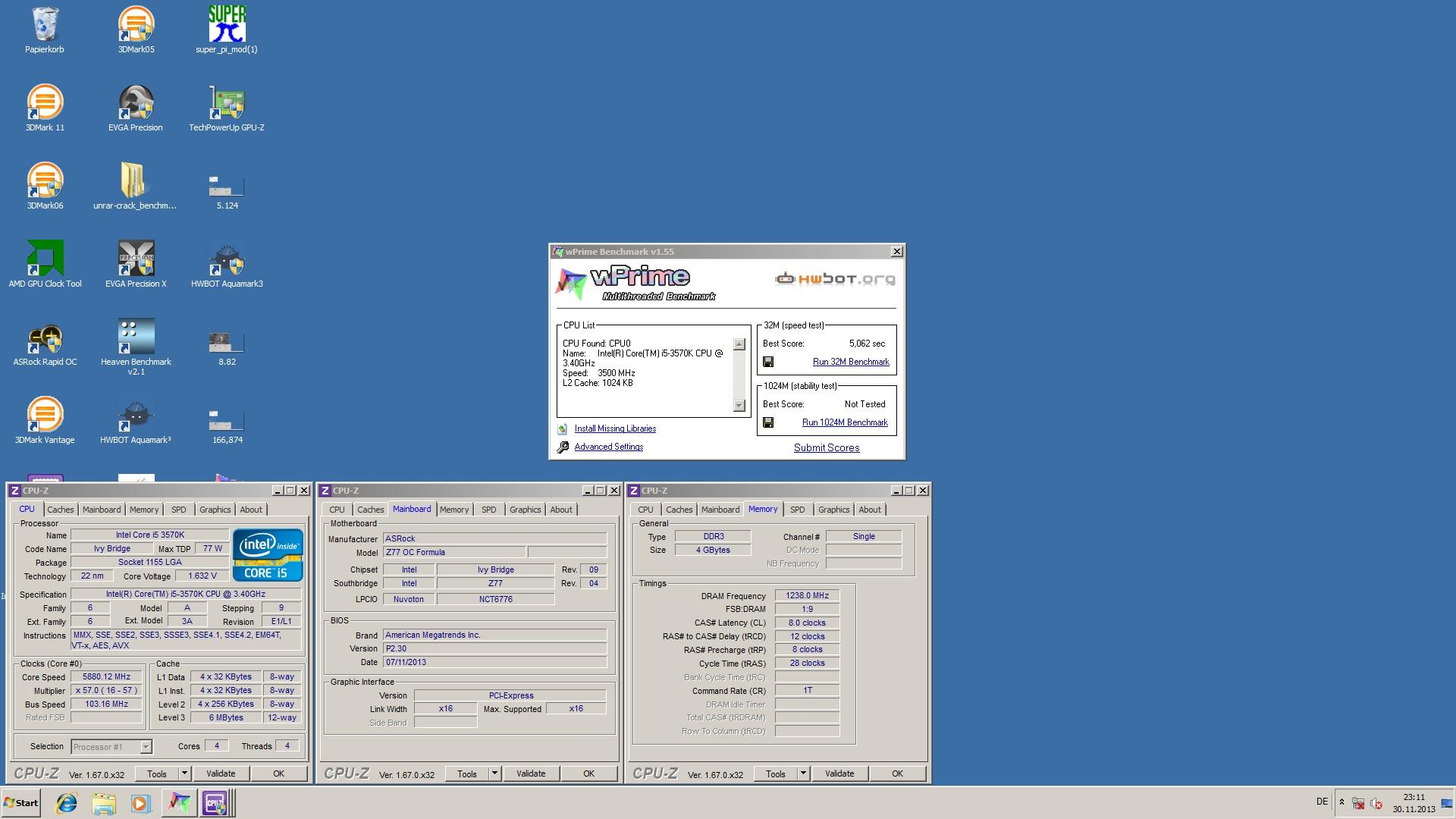The width and height of the screenshot is (1456, 819).
Task: Open the Start menu
Action: 20,803
